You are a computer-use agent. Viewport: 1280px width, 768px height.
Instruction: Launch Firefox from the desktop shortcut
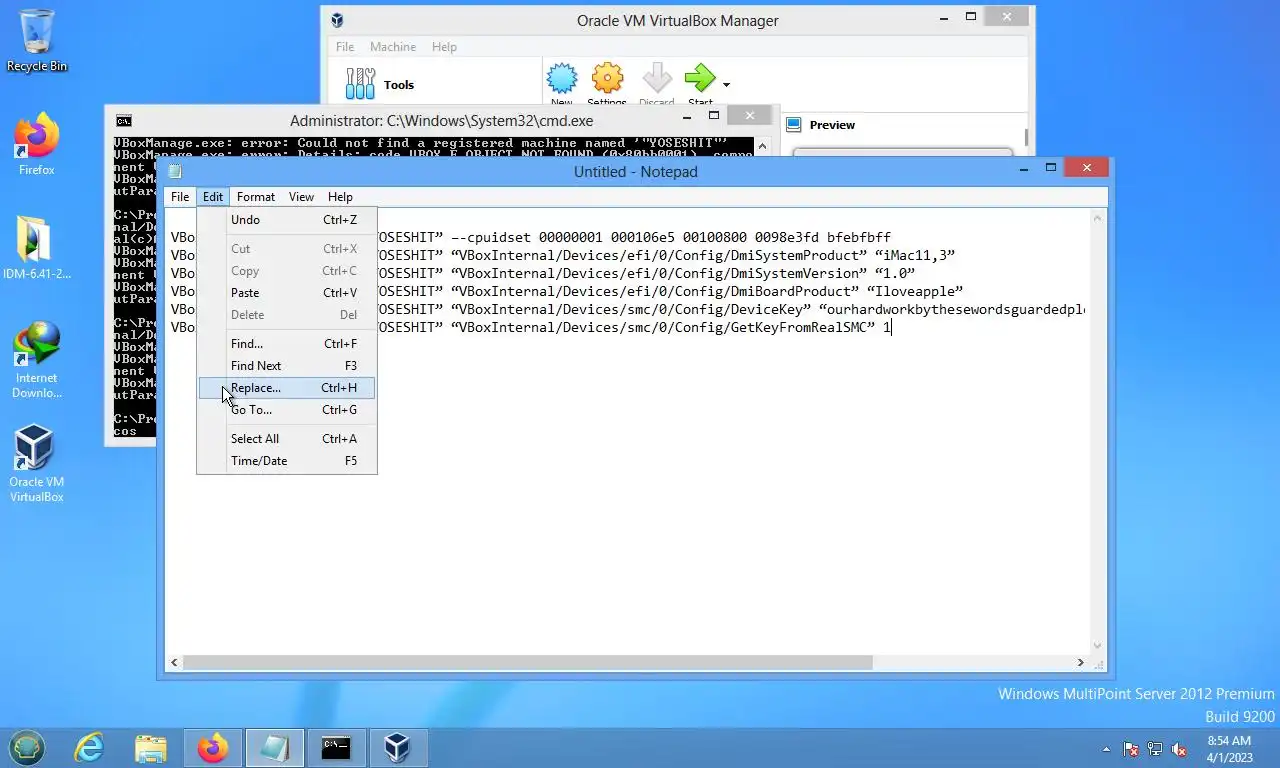pyautogui.click(x=37, y=145)
